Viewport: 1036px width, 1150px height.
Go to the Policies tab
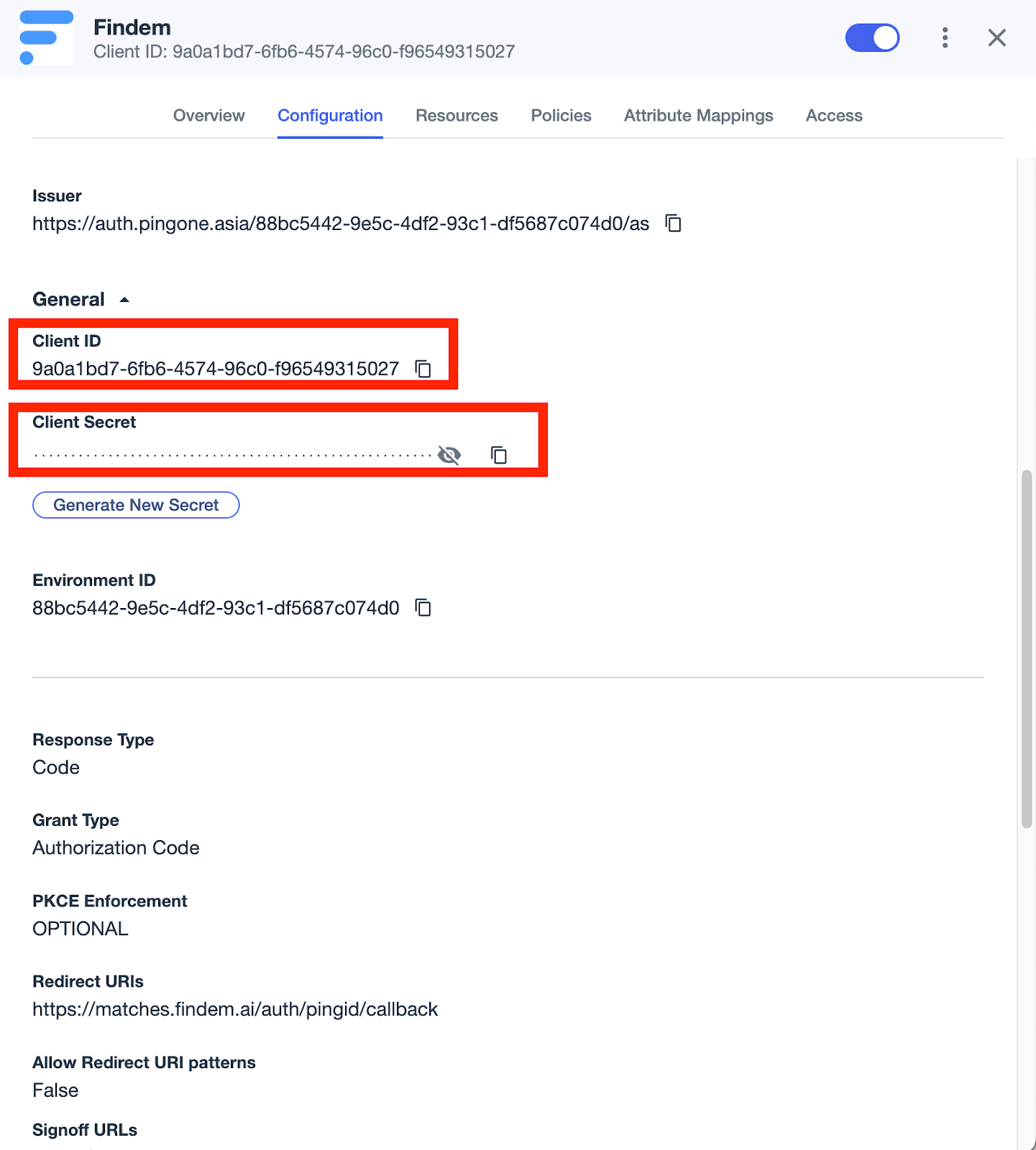point(561,116)
